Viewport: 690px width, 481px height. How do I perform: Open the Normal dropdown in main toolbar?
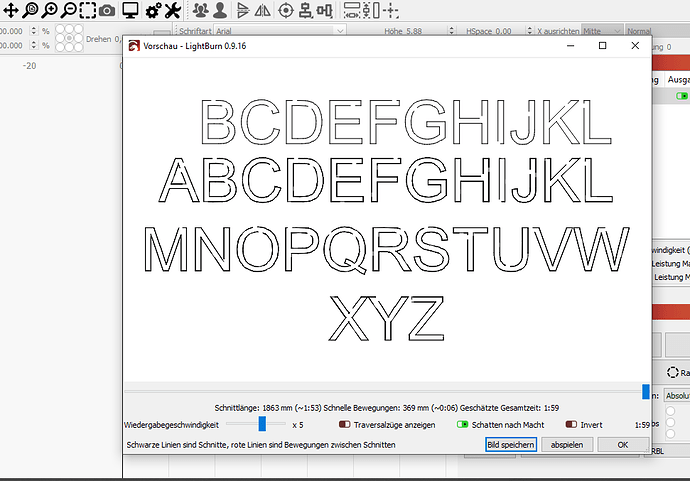pyautogui.click(x=657, y=31)
